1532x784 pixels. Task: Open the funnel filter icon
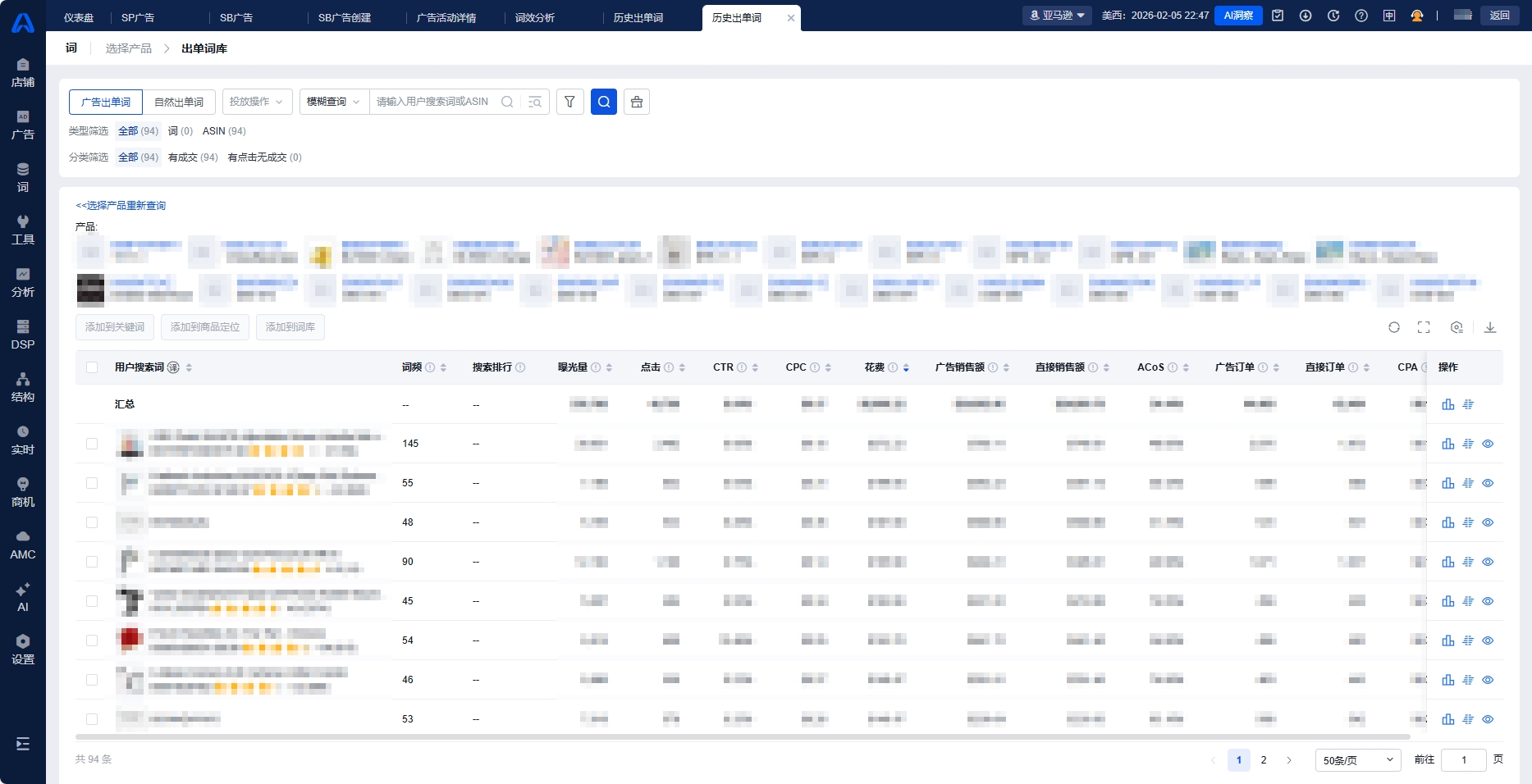point(569,102)
